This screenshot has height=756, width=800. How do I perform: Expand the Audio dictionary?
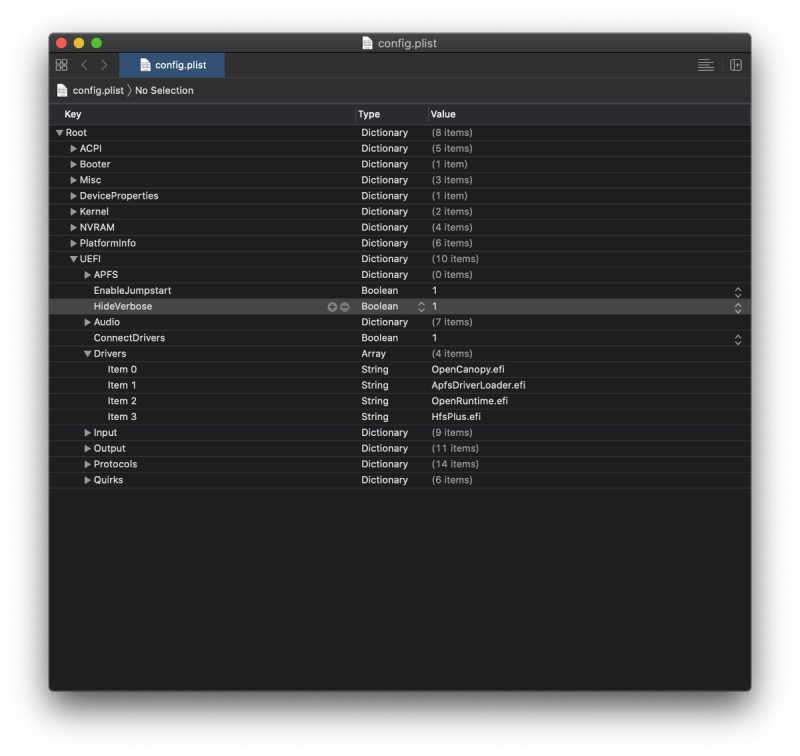88,322
